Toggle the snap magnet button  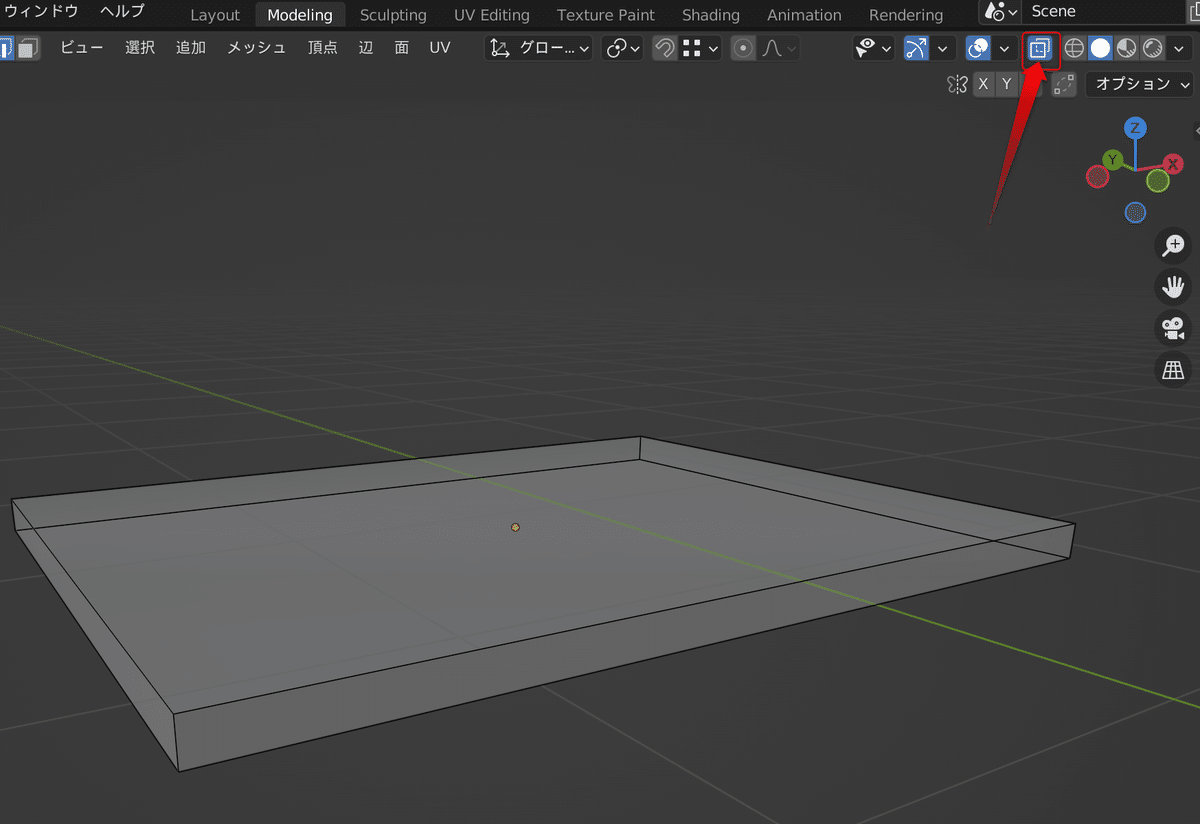pos(664,48)
